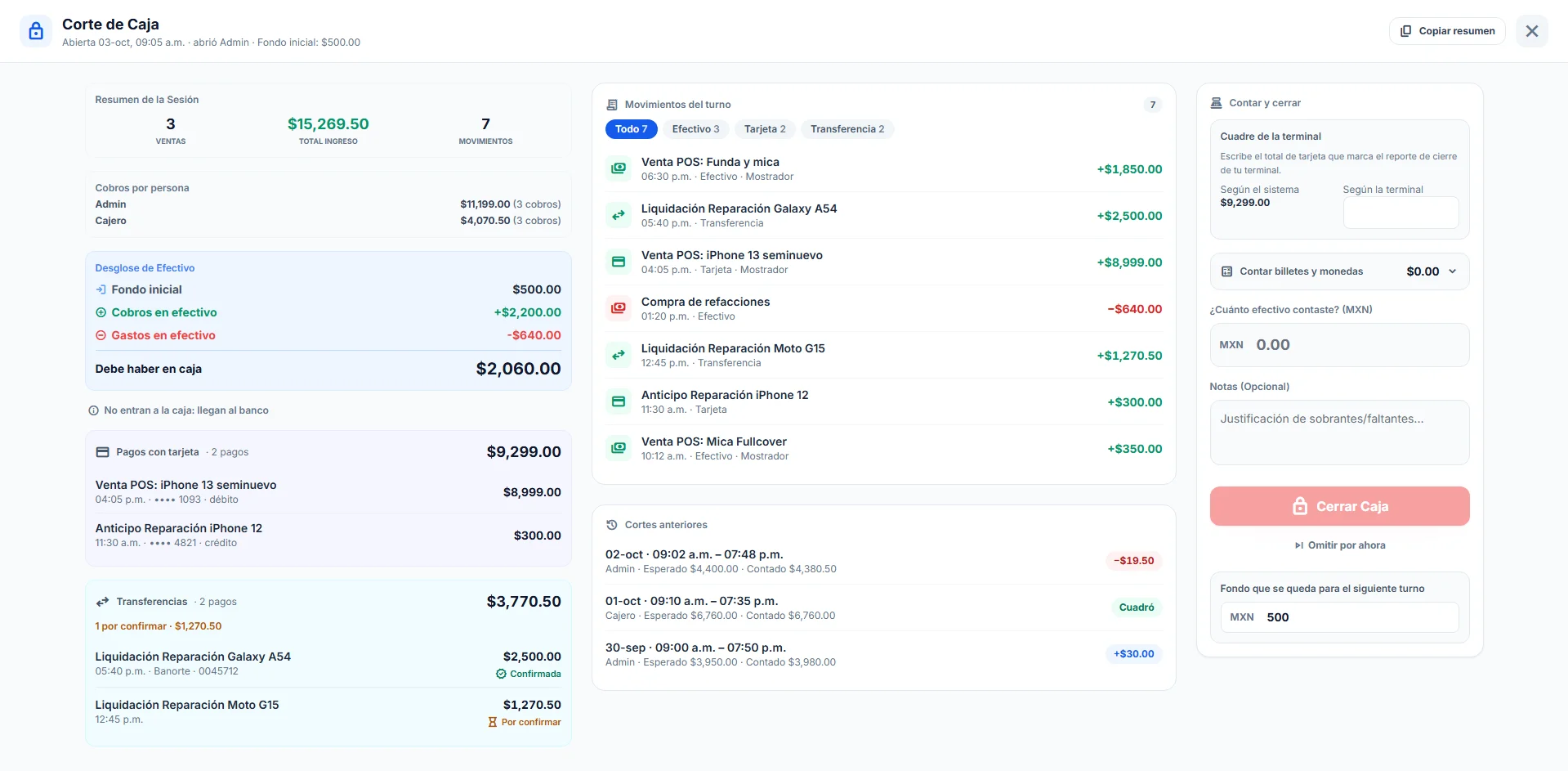Viewport: 1568px width, 771px height.
Task: Select the Todo 7 filter tab
Action: (x=631, y=129)
